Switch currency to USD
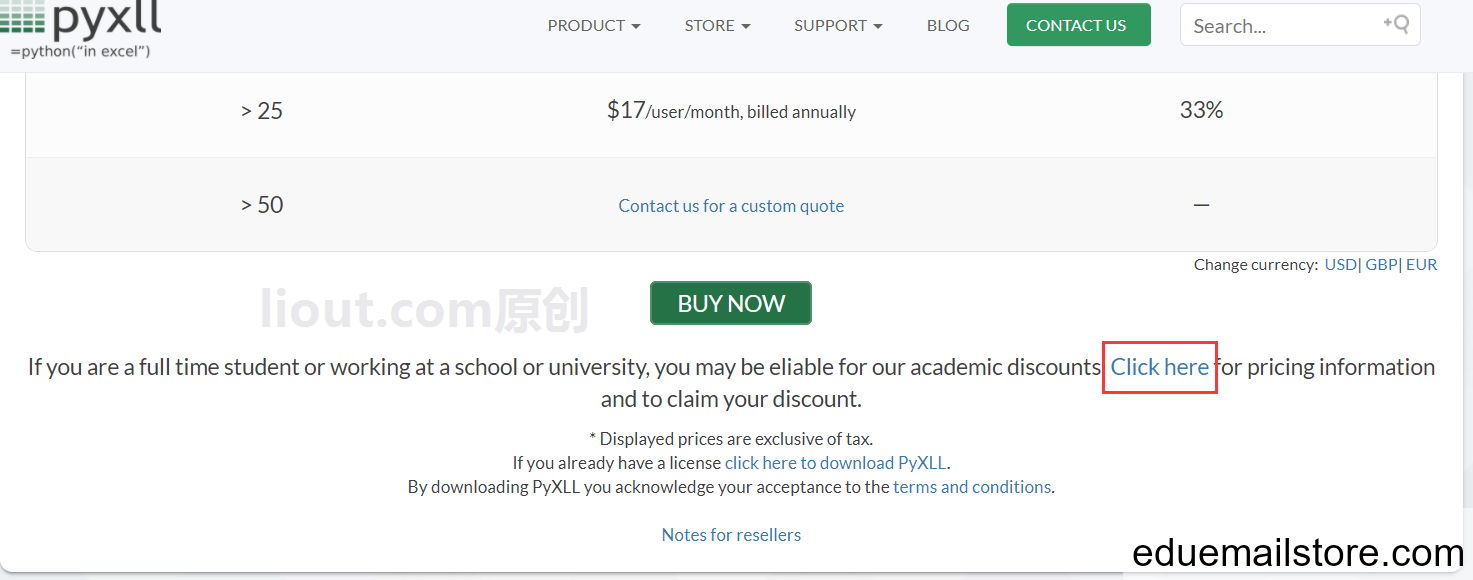Image resolution: width=1473 pixels, height=580 pixels. pyautogui.click(x=1341, y=265)
